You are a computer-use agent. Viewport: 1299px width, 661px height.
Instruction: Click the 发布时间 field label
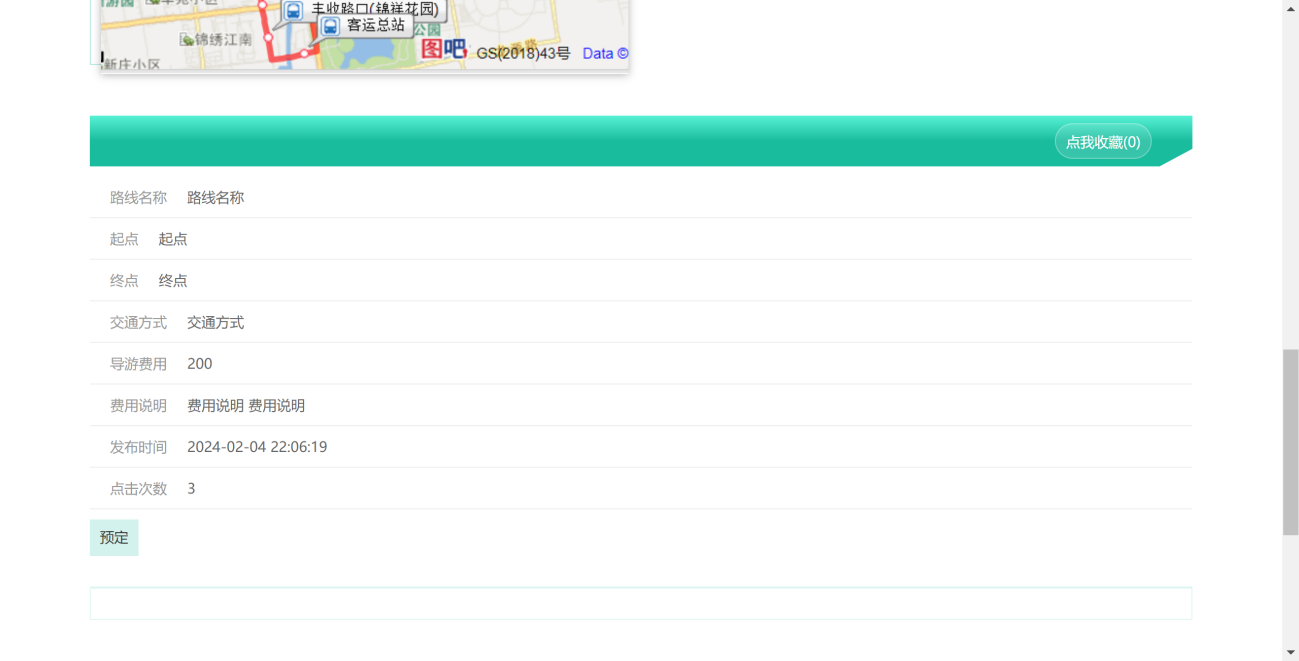[138, 447]
